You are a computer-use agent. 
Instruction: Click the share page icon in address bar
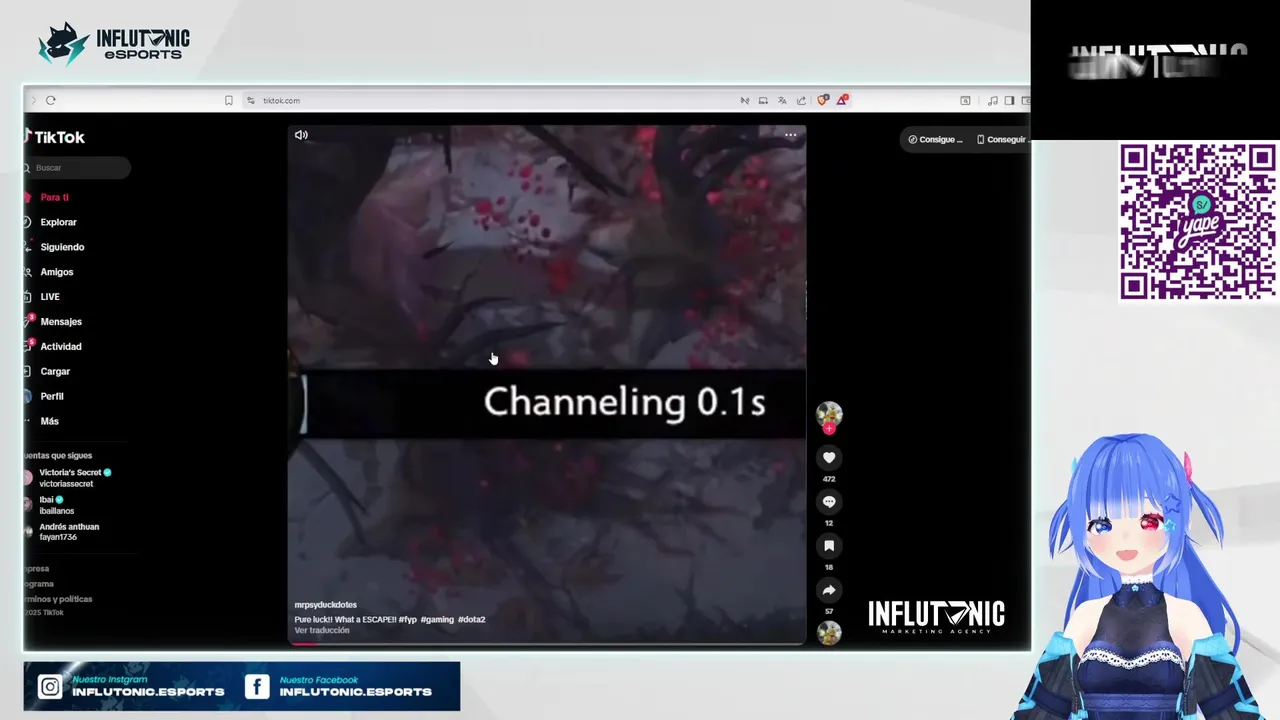801,100
